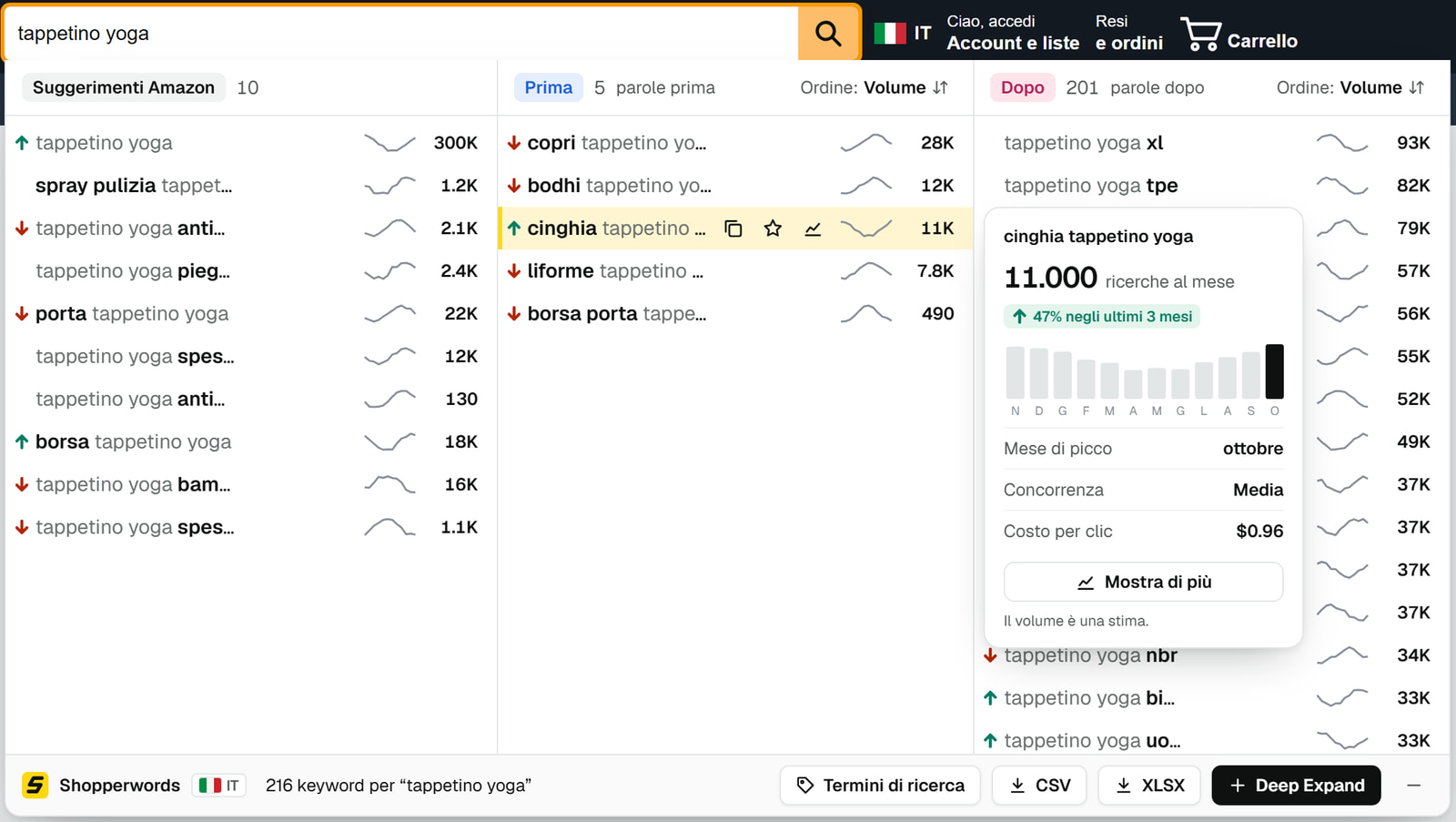Select the tappetino yoga bam... suggestion
Screen dimensions: 1456x822
tap(133, 484)
